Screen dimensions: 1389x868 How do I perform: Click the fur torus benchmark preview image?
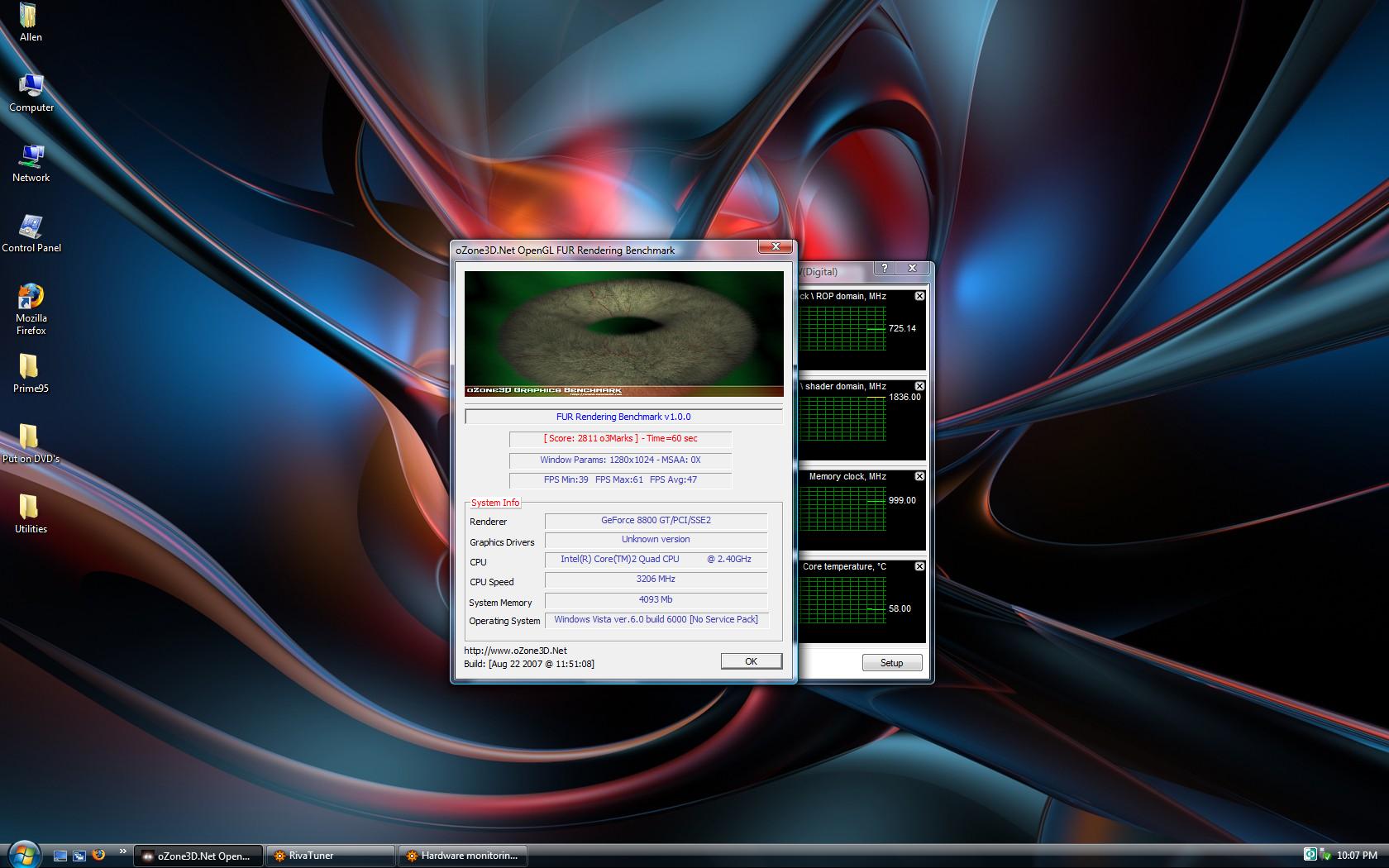[x=624, y=334]
